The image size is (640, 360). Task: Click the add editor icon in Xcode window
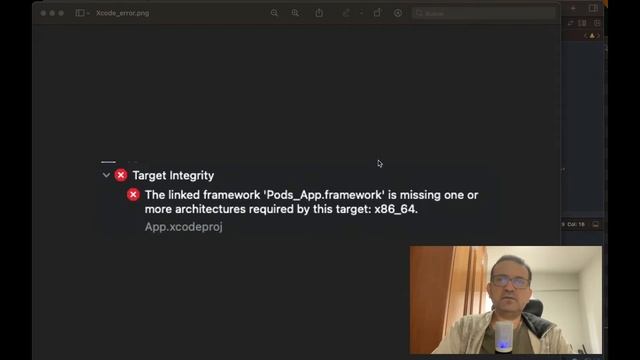click(x=597, y=23)
